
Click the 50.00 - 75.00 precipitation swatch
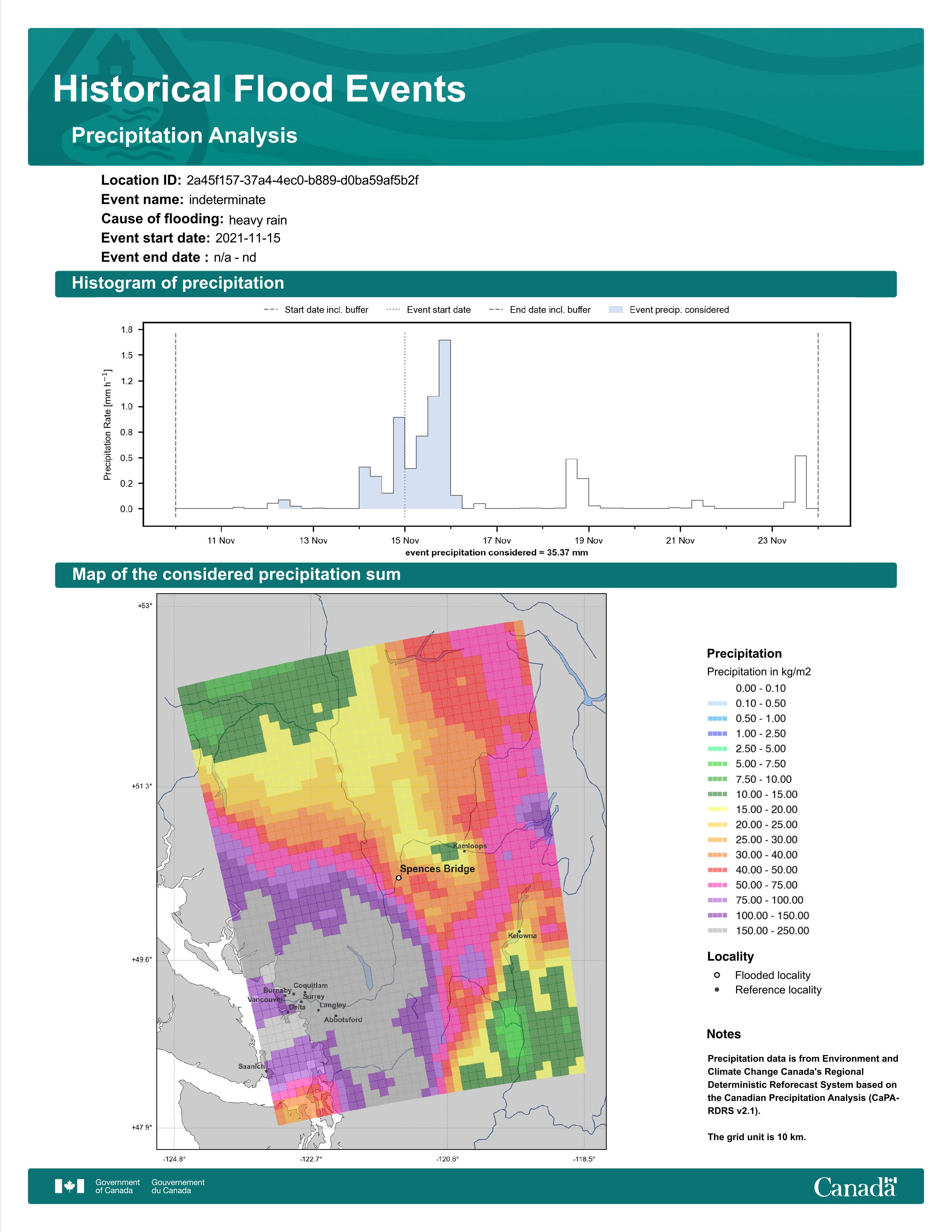point(718,886)
